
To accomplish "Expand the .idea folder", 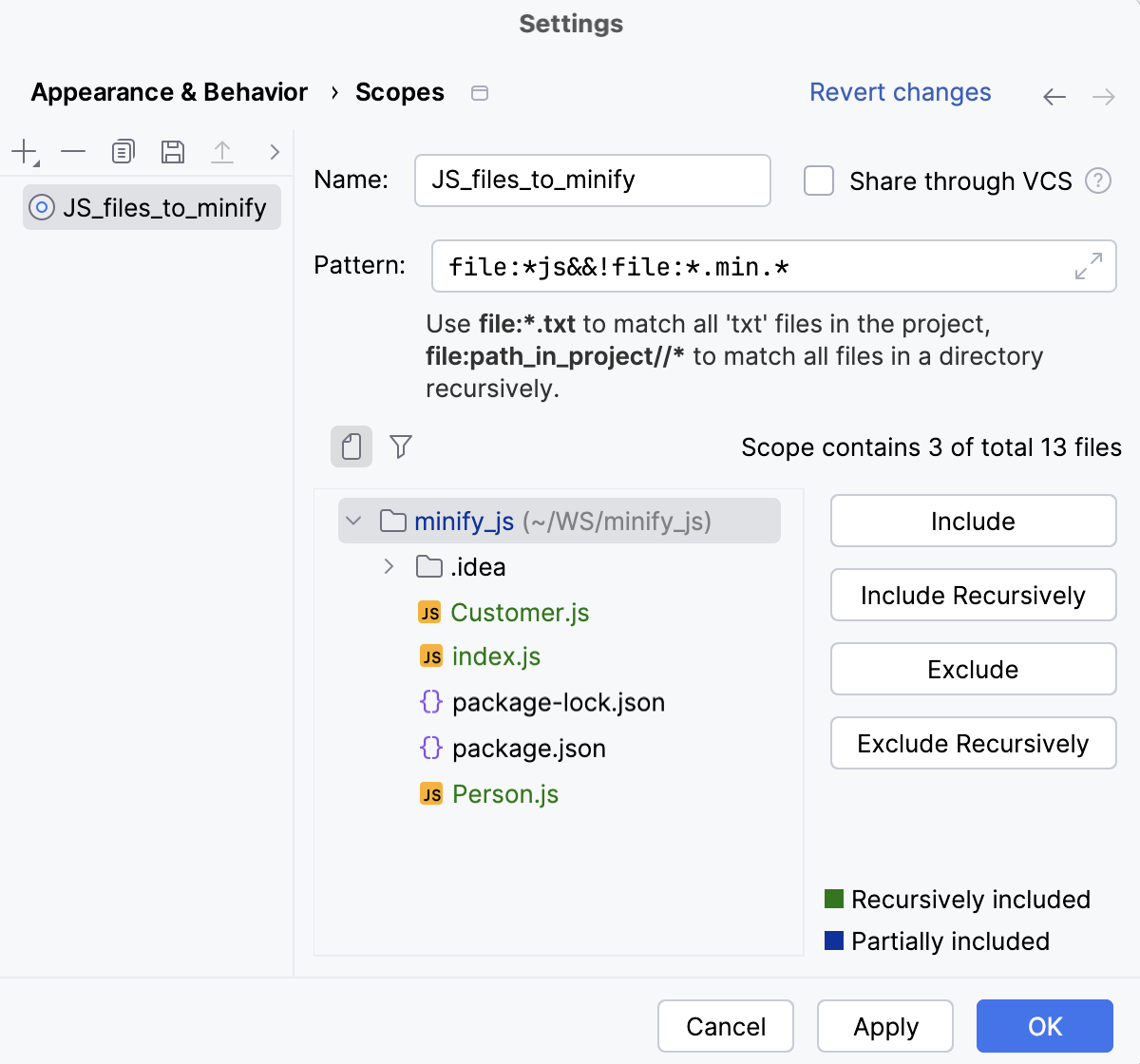I will click(388, 566).
